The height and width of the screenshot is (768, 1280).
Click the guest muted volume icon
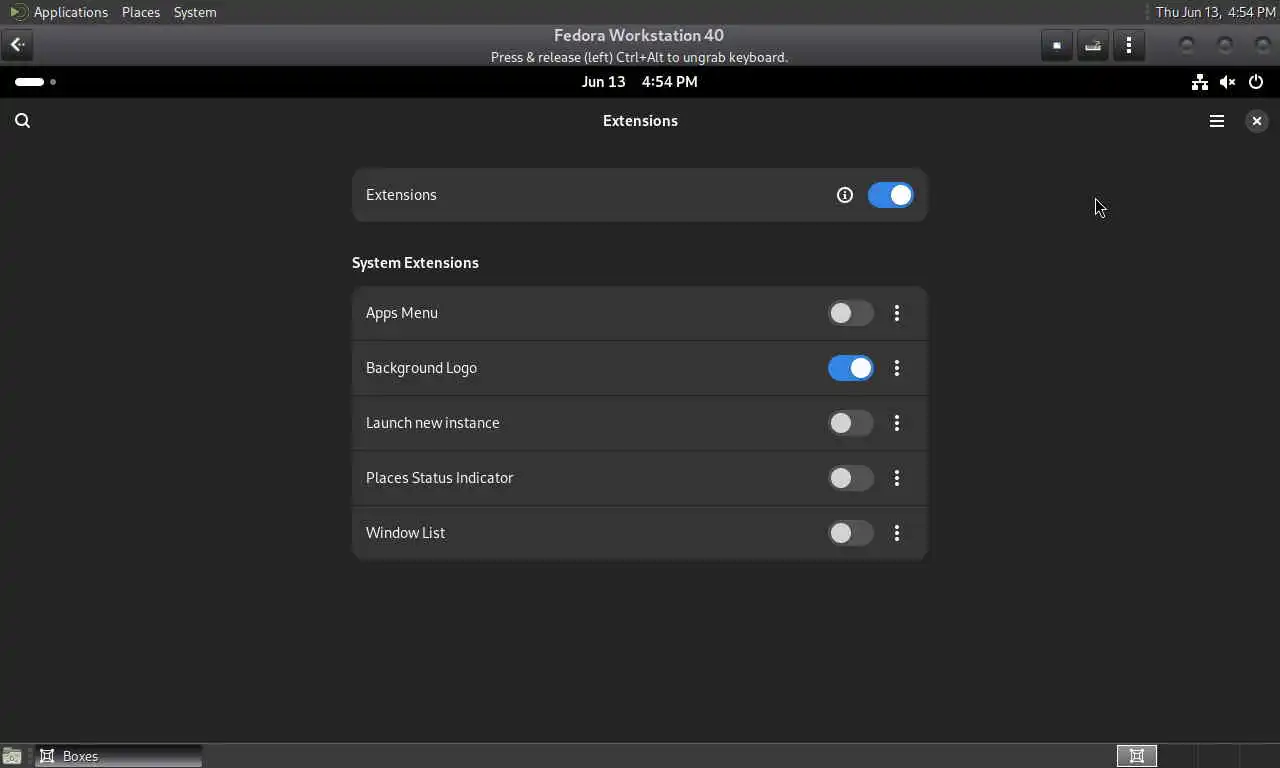pyautogui.click(x=1227, y=82)
